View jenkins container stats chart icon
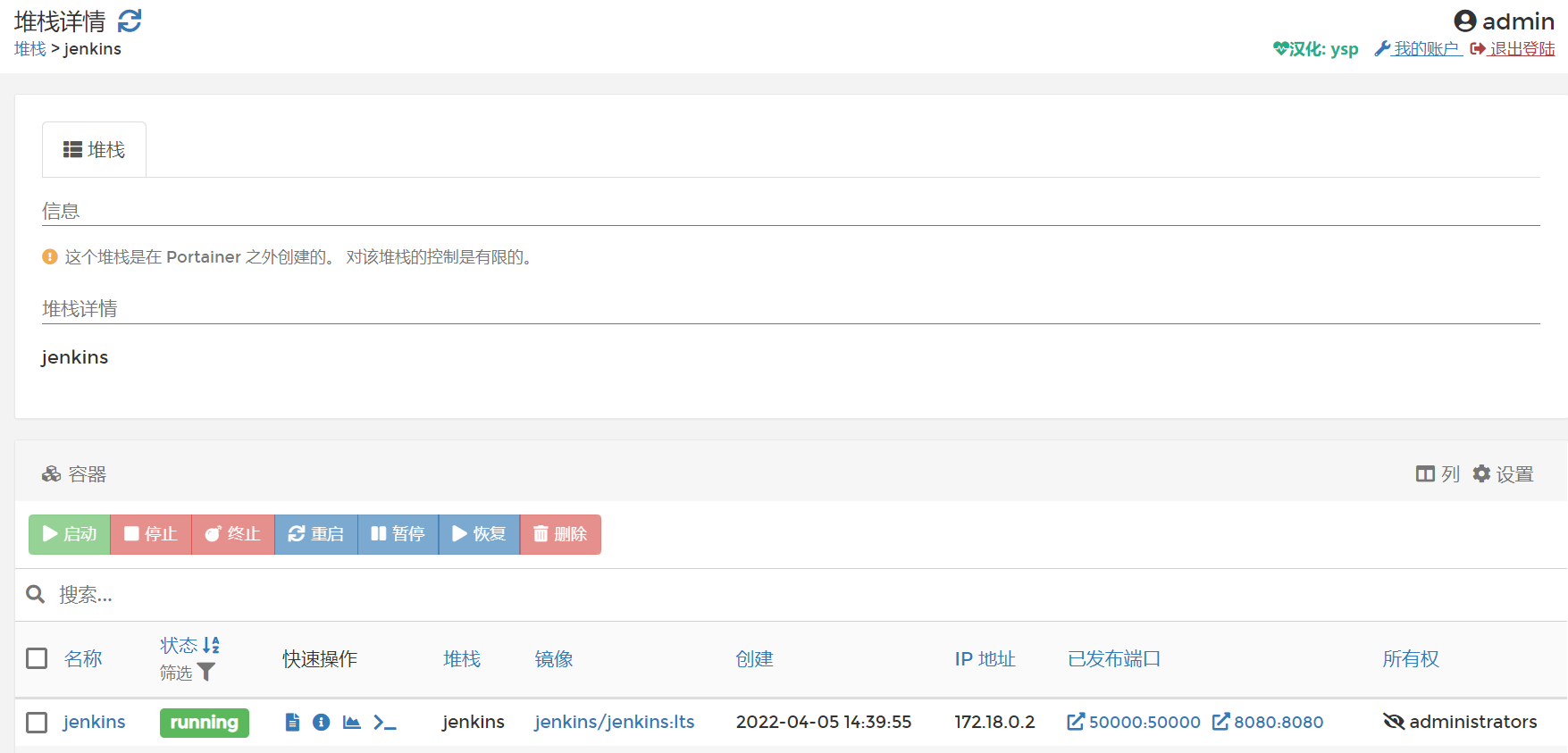This screenshot has height=753, width=1568. point(352,722)
